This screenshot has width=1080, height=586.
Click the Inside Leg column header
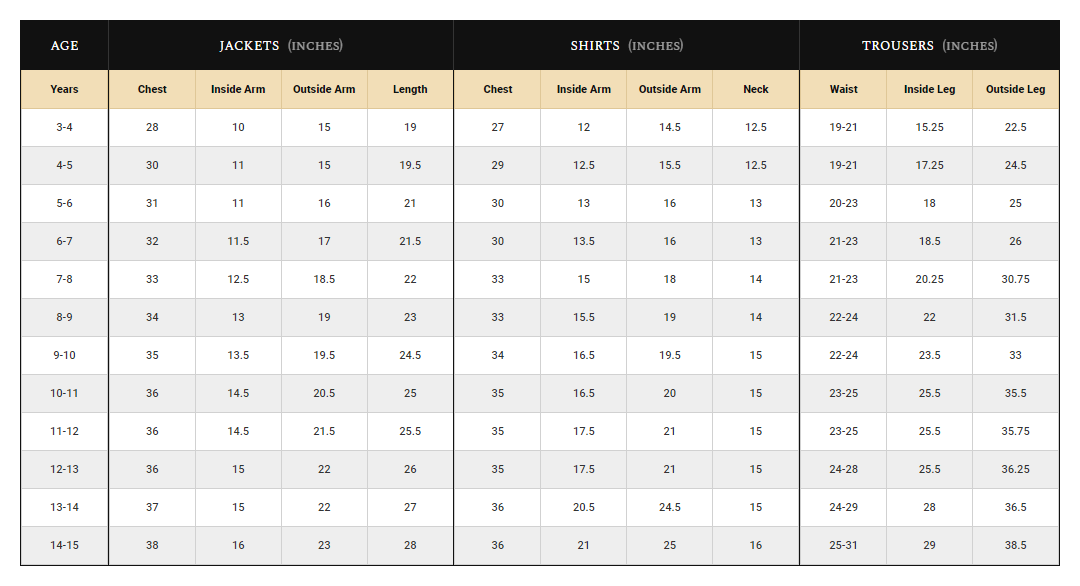tap(929, 90)
